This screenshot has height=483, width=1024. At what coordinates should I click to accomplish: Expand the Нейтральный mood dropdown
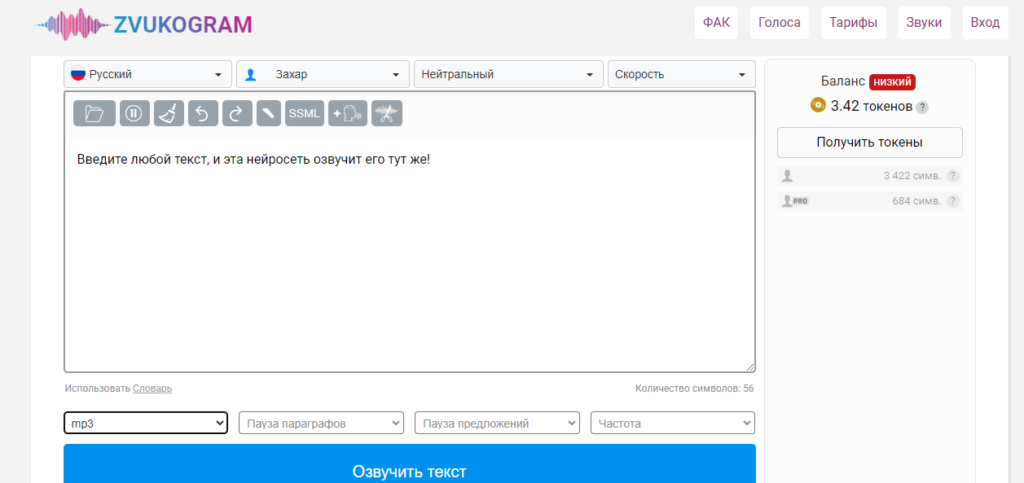(x=508, y=74)
